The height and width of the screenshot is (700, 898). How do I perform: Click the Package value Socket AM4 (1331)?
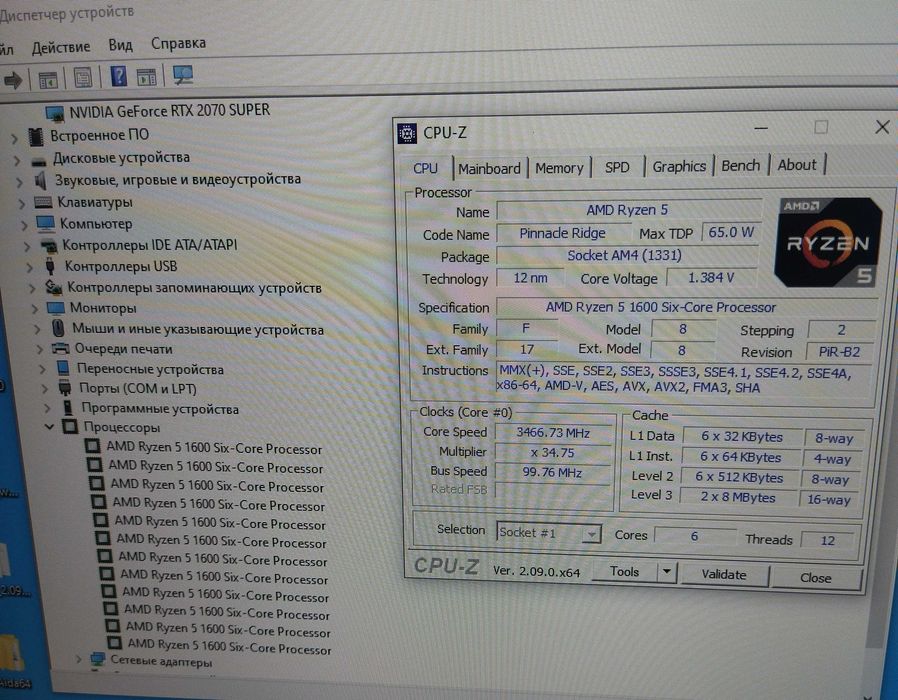coord(625,255)
